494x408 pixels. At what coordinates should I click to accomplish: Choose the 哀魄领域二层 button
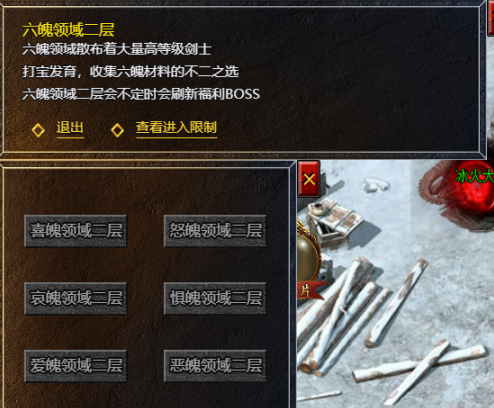76,298
